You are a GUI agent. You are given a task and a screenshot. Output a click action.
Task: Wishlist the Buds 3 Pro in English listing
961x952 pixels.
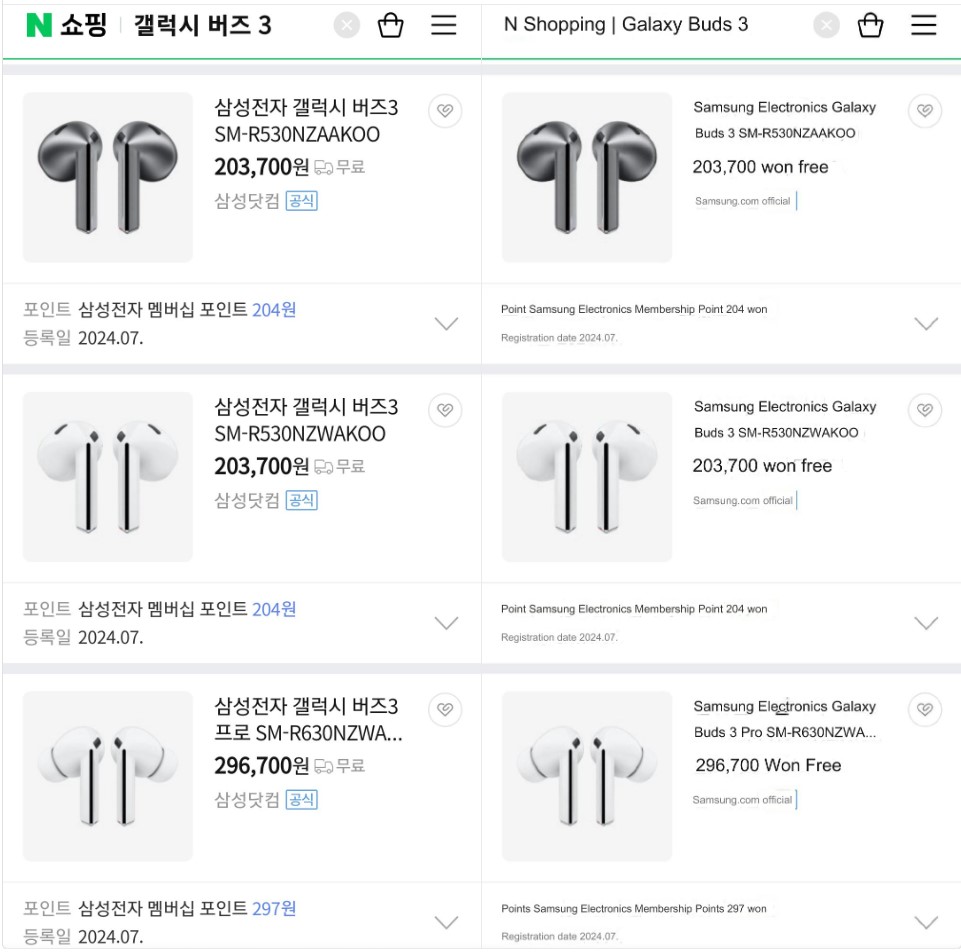(925, 710)
